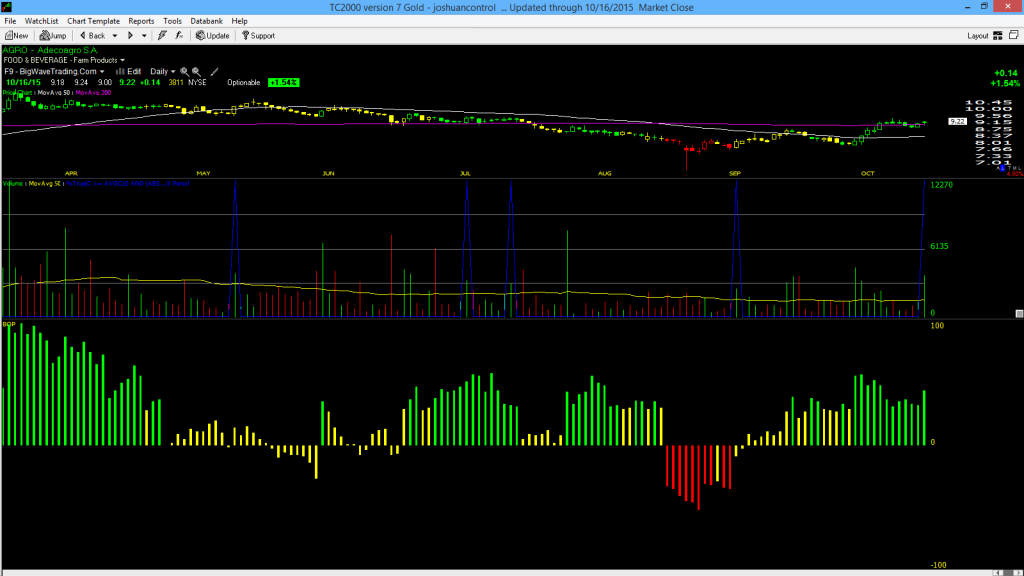Click the first magnifier zoom icon

(x=184, y=72)
